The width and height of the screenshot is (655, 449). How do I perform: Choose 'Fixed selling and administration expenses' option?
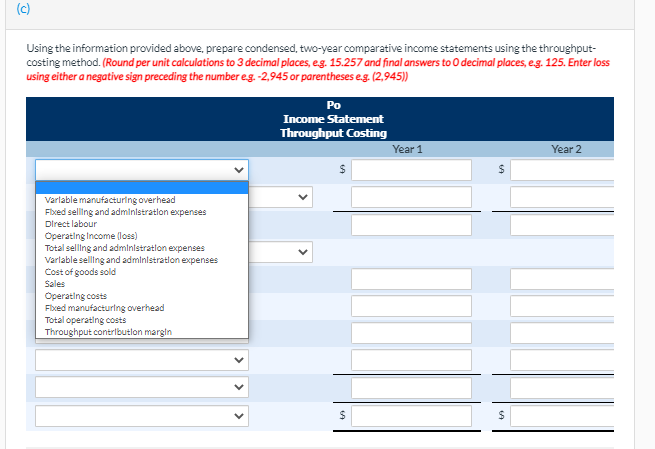point(142,212)
